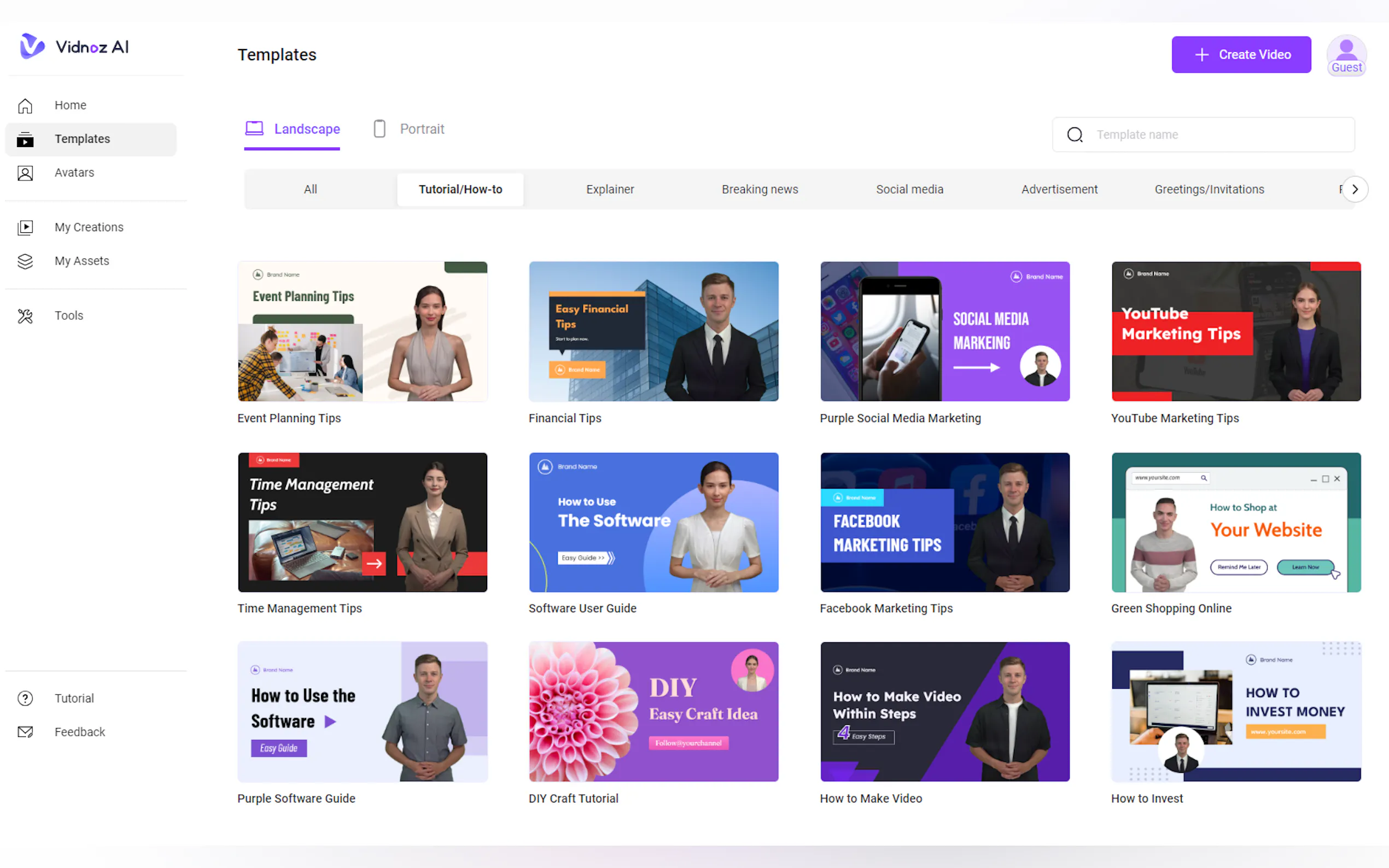Open the DIY Craft Tutorial template thumbnail
The image size is (1389, 868).
(x=653, y=711)
